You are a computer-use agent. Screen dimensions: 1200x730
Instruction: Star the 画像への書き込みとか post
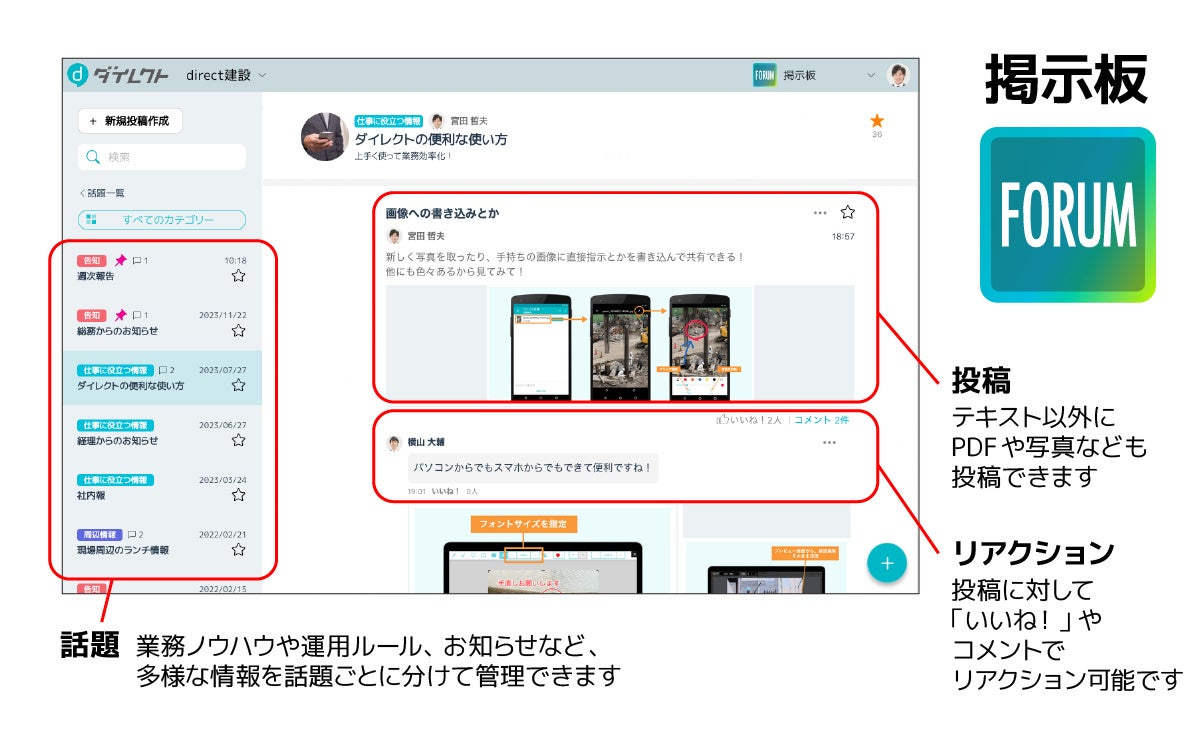coord(848,212)
